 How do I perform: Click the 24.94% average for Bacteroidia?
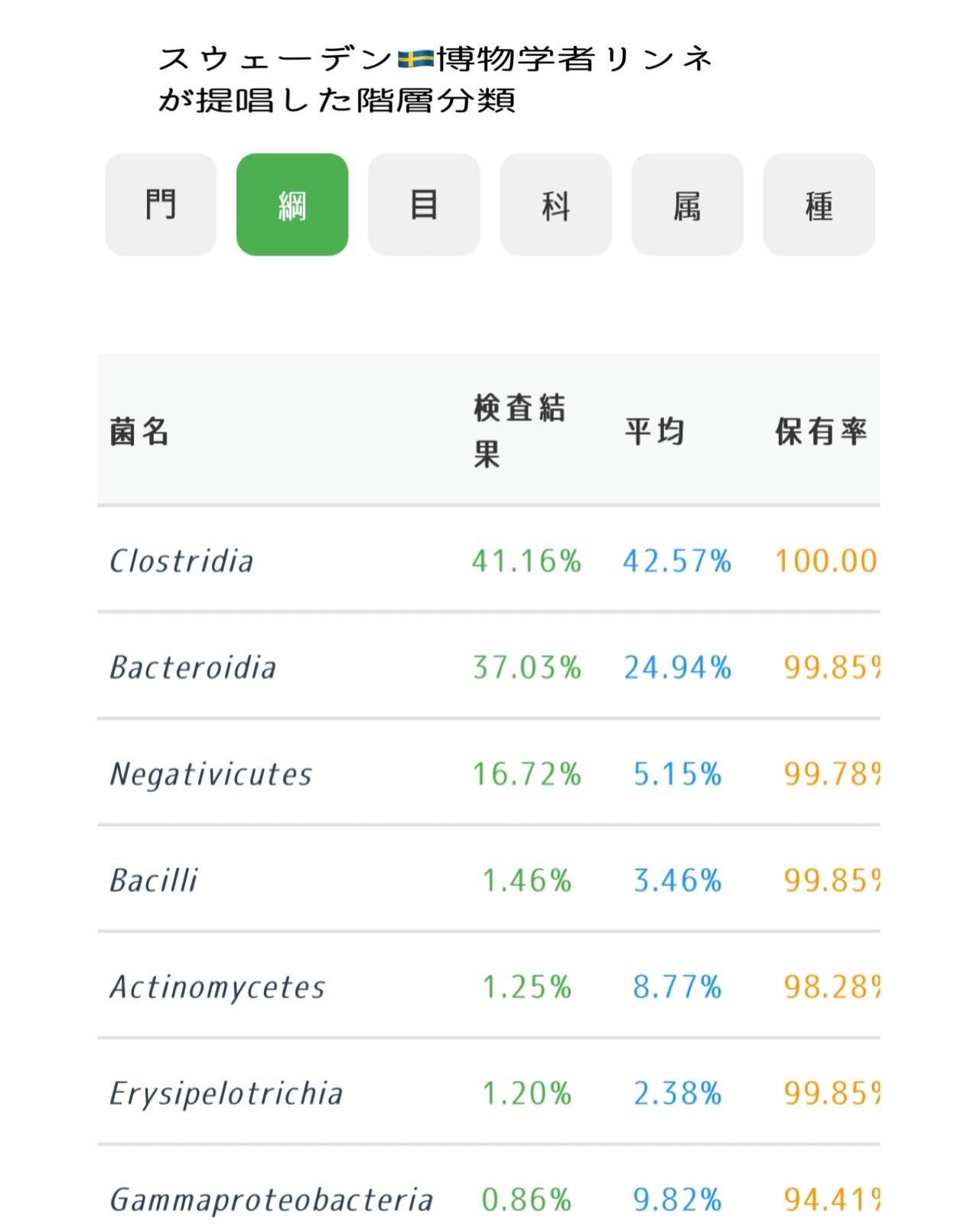(x=677, y=667)
